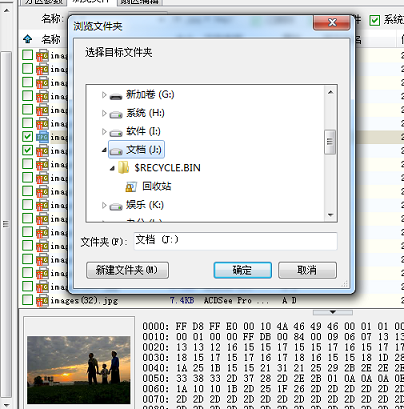
Task: Select 娱乐 (K:) in the folder tree
Action: click(145, 205)
